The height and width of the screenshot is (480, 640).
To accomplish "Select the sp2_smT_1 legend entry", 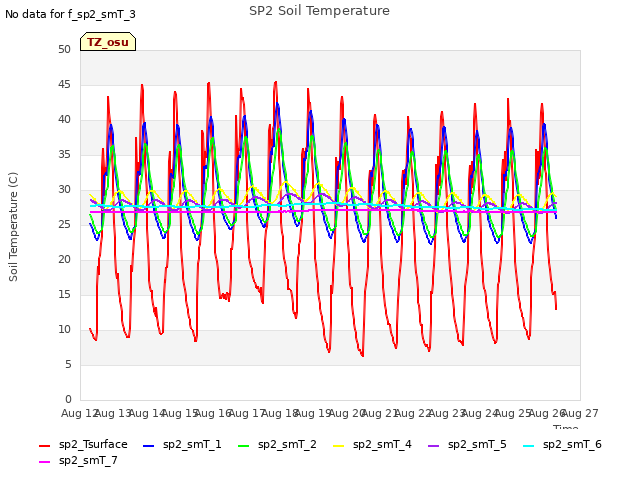I will coord(182,444).
